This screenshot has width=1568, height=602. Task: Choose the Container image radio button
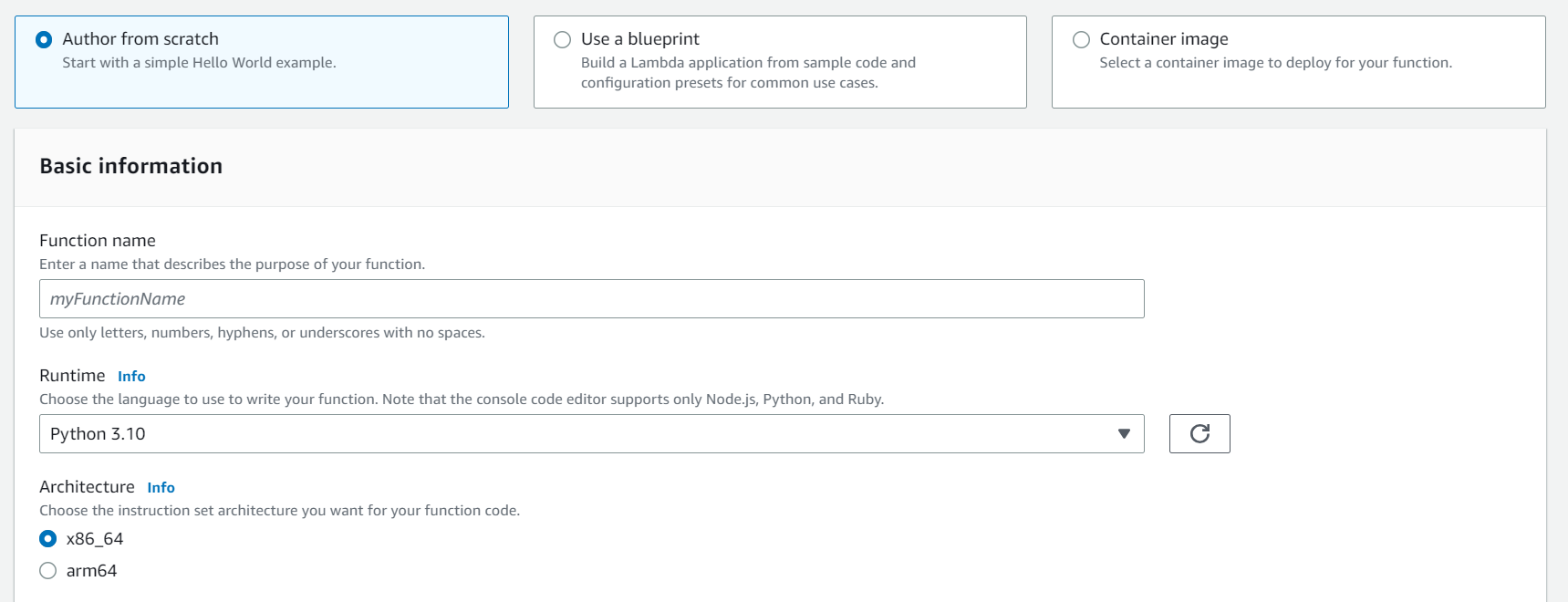coord(1081,39)
